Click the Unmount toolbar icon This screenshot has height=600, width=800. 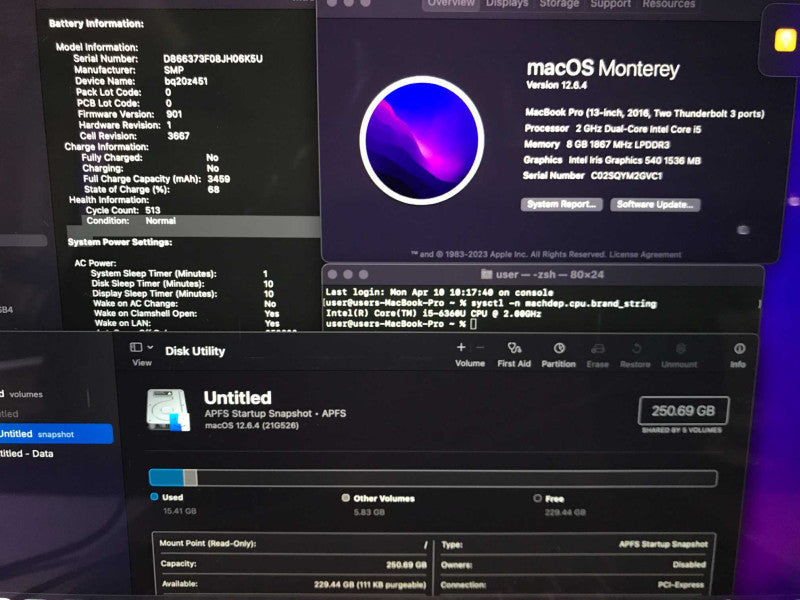(x=680, y=349)
